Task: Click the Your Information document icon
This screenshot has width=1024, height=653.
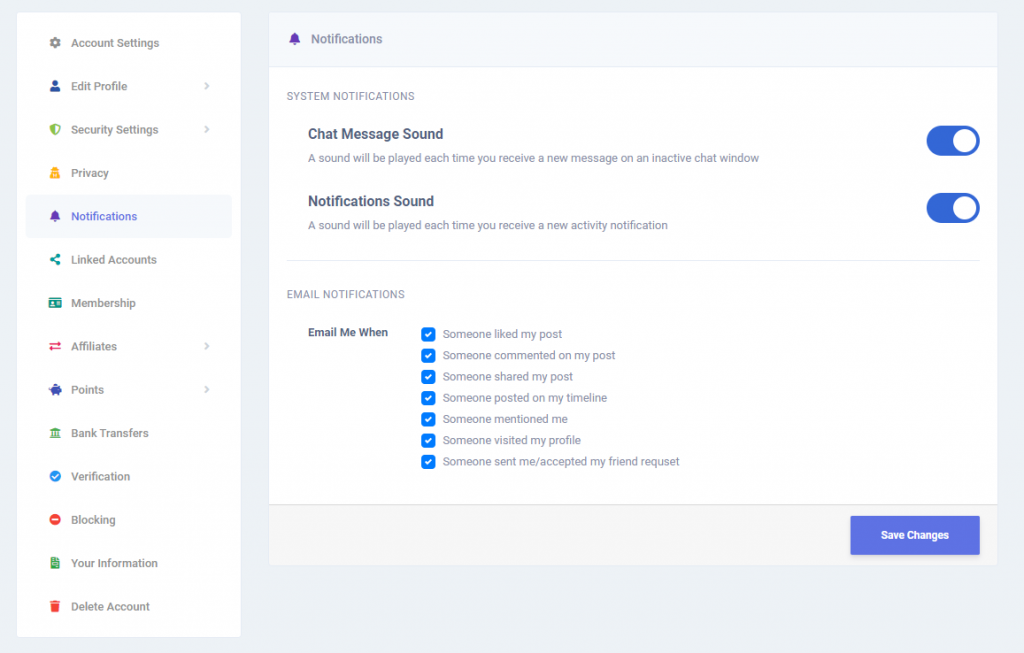Action: click(x=55, y=563)
